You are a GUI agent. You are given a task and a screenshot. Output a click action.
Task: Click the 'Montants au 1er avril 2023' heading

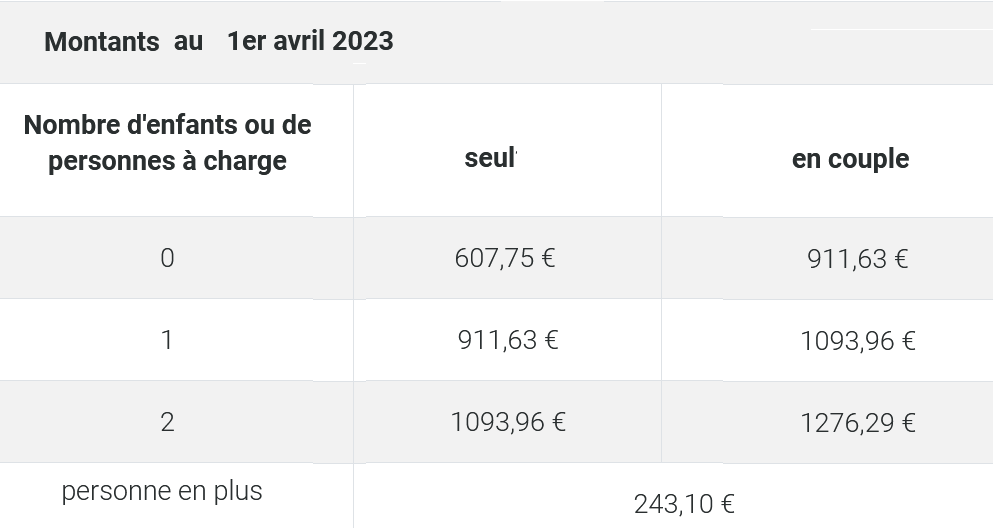coord(218,42)
